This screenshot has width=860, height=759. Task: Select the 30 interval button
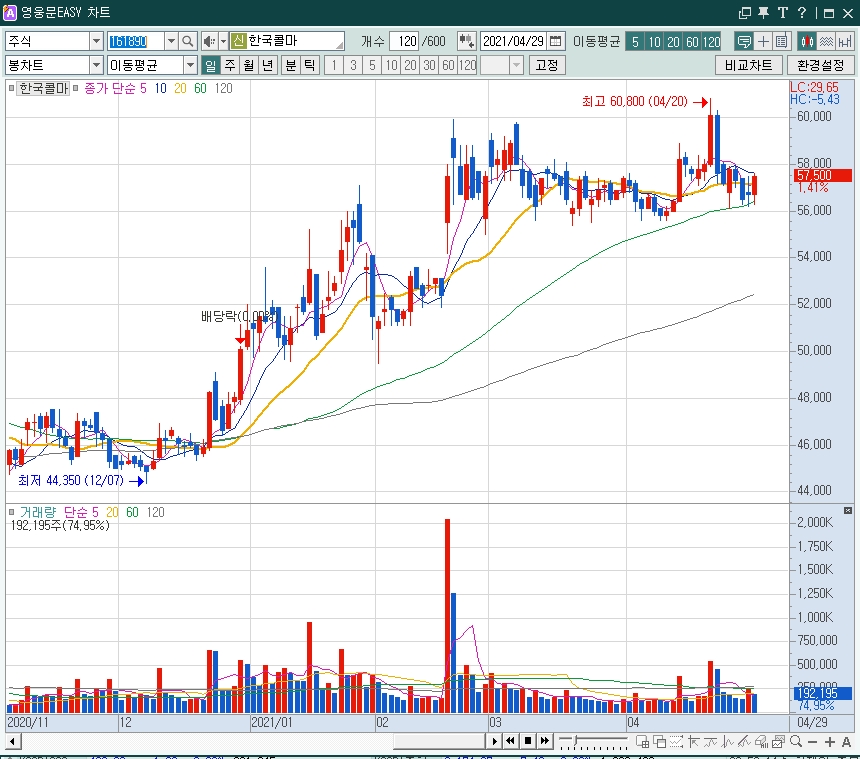pos(429,65)
